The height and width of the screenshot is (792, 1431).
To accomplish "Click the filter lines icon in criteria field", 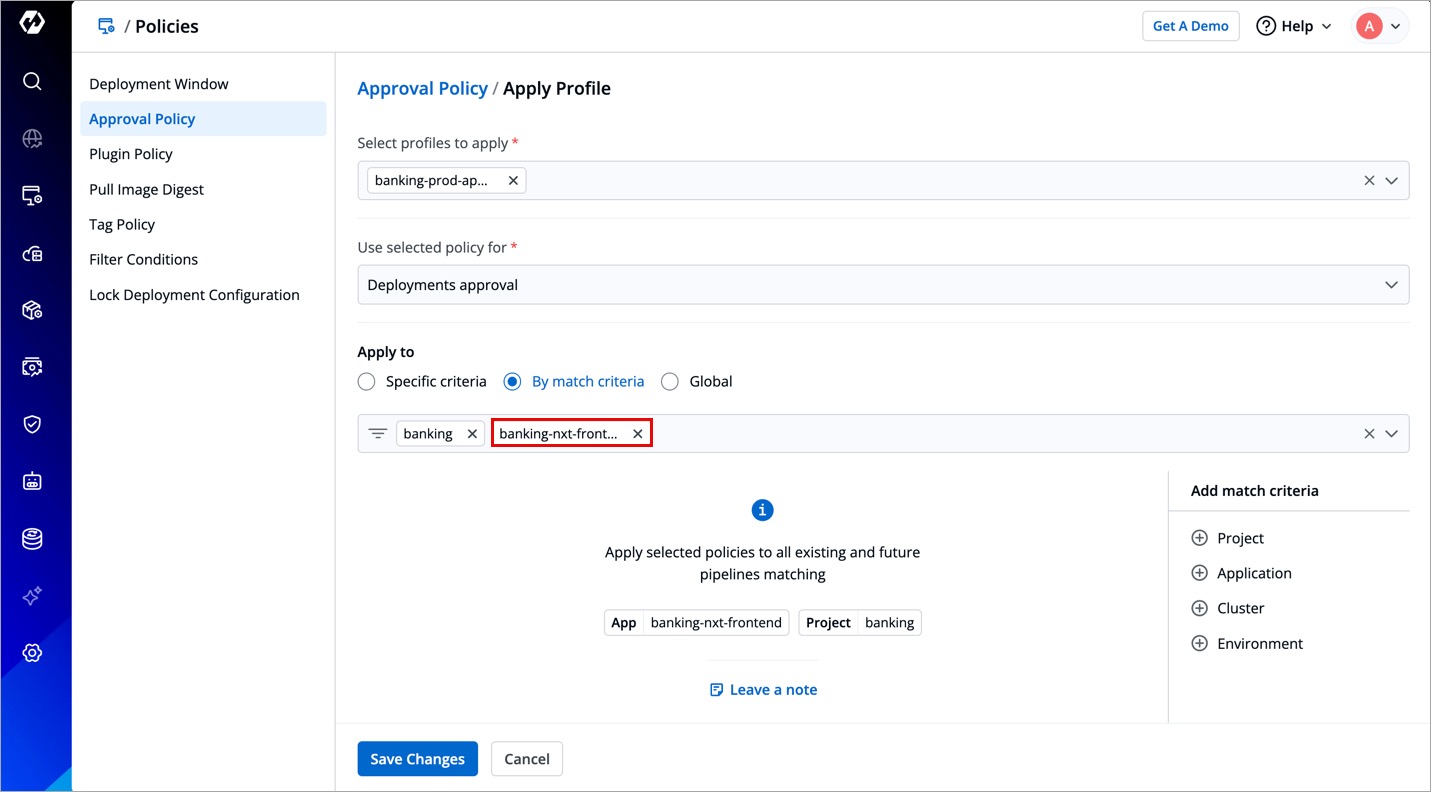I will [377, 434].
